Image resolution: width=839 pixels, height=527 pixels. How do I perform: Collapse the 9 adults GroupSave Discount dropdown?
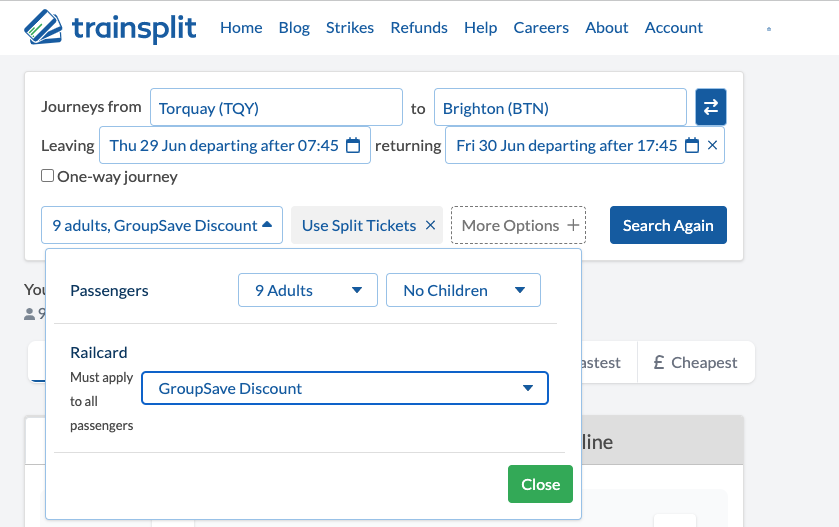(x=162, y=225)
